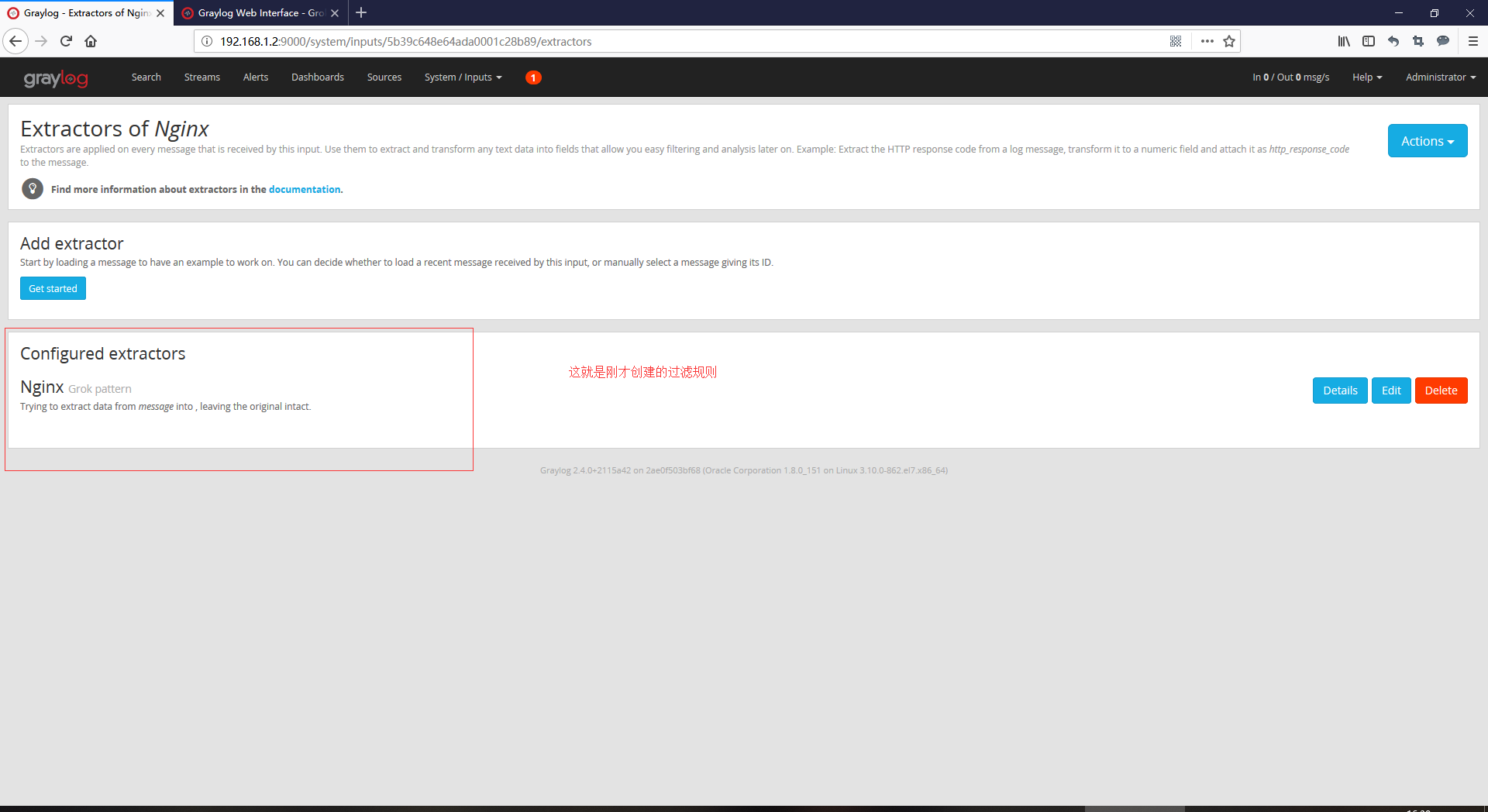Click the undo arrow toolbar icon

pyautogui.click(x=1393, y=41)
